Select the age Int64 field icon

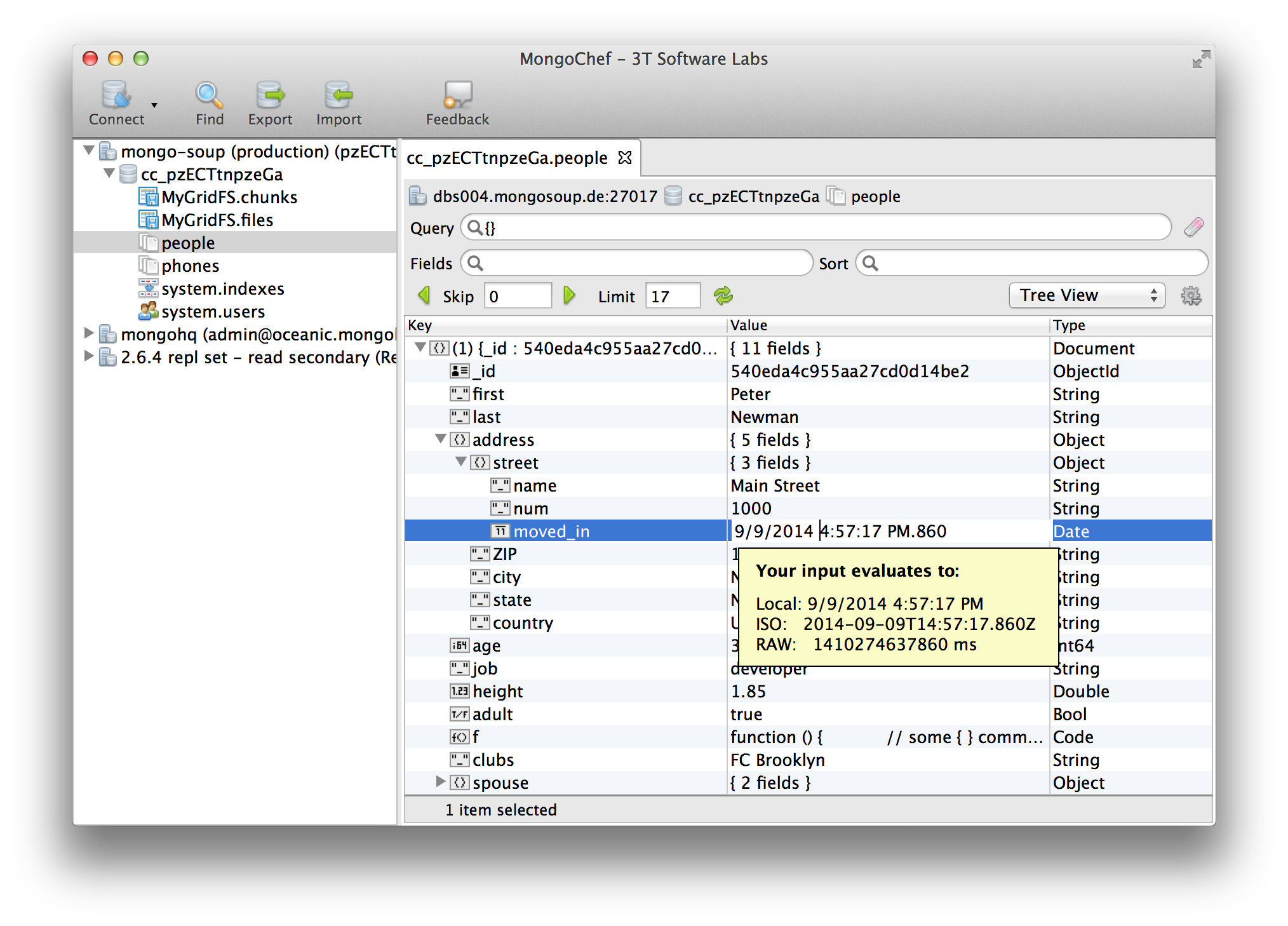tap(459, 645)
